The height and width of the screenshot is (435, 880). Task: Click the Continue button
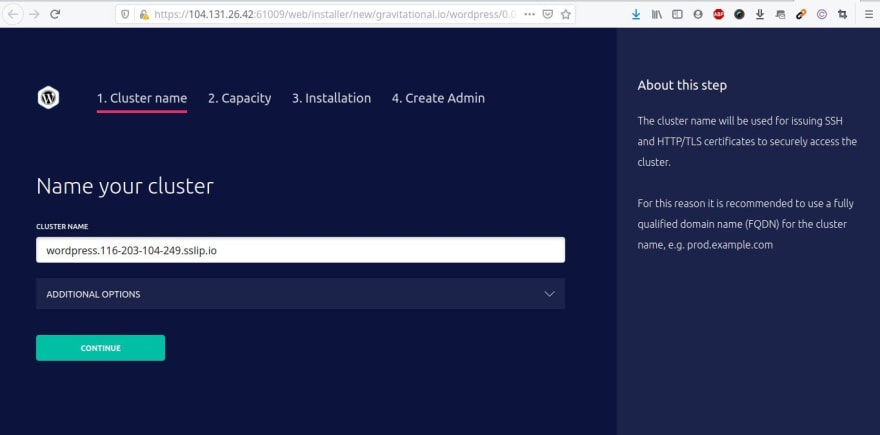point(100,348)
